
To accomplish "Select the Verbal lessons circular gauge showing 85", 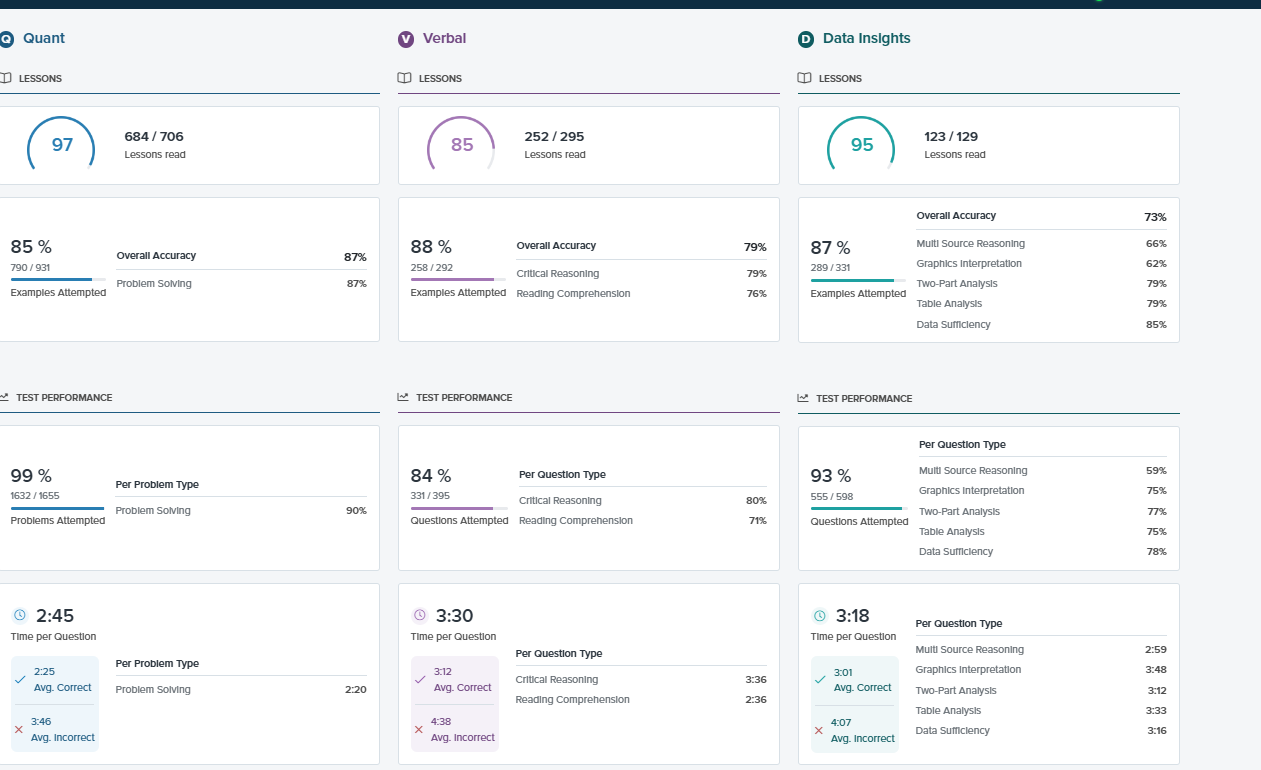I will pyautogui.click(x=462, y=145).
